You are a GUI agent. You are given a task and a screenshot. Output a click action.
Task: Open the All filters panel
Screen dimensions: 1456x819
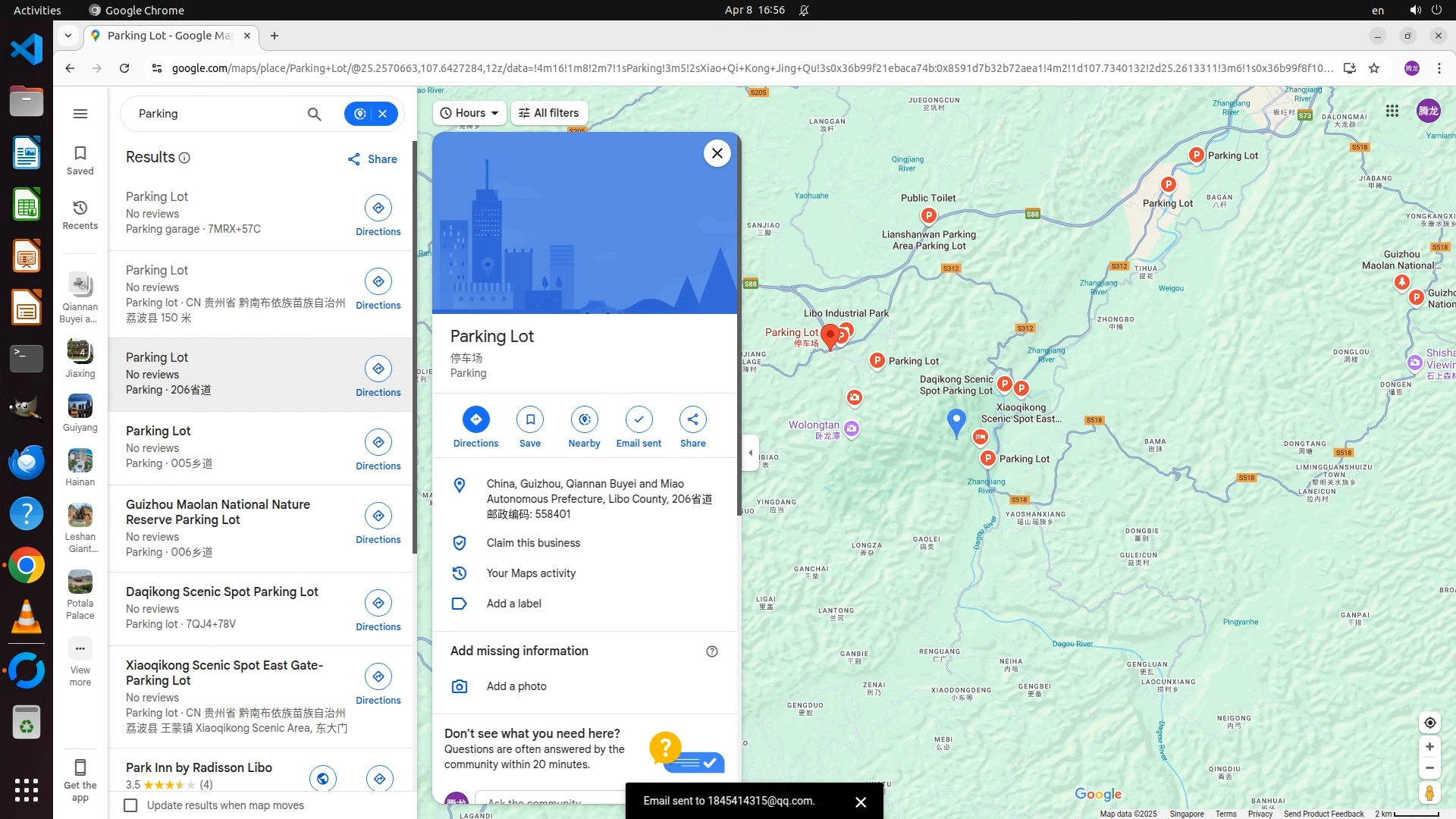[x=549, y=113]
